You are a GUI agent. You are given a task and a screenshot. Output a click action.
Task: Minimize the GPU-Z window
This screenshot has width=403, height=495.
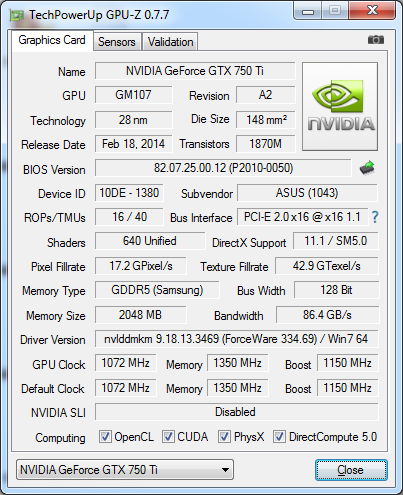[x=308, y=11]
